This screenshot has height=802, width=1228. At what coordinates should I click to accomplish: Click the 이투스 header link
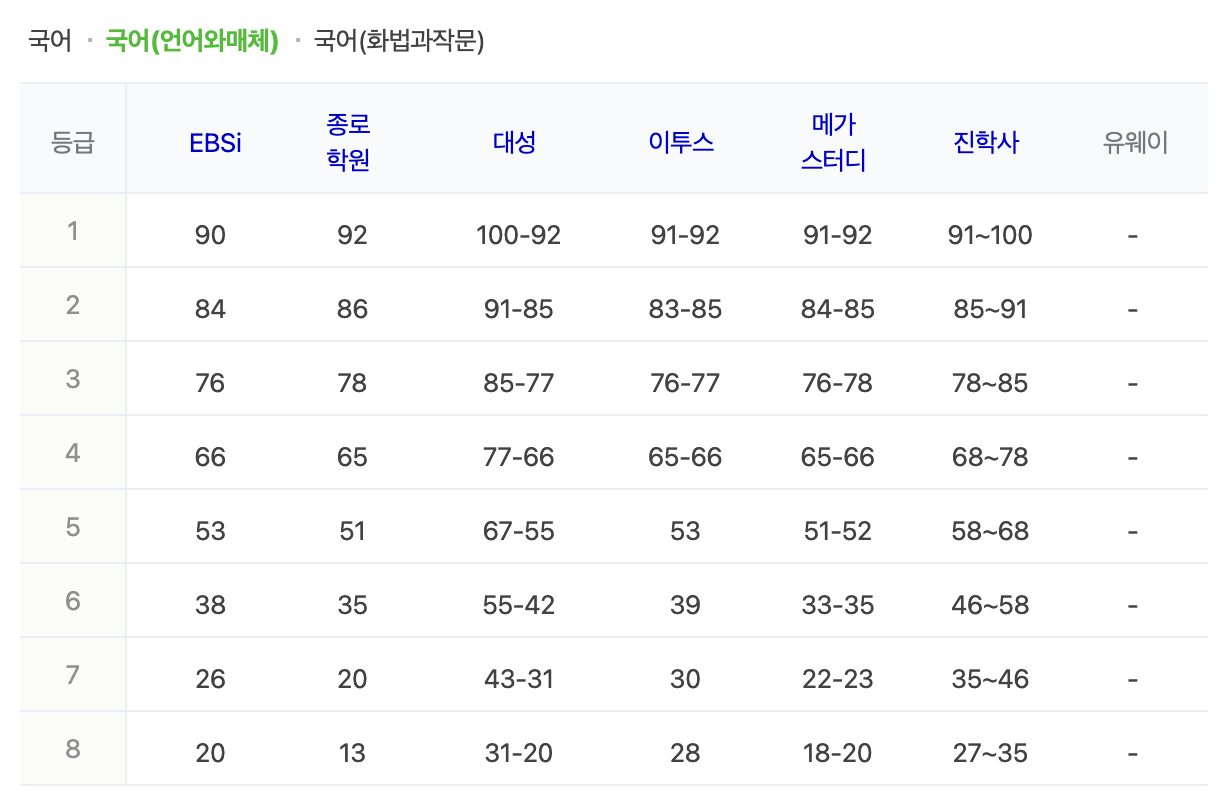683,142
